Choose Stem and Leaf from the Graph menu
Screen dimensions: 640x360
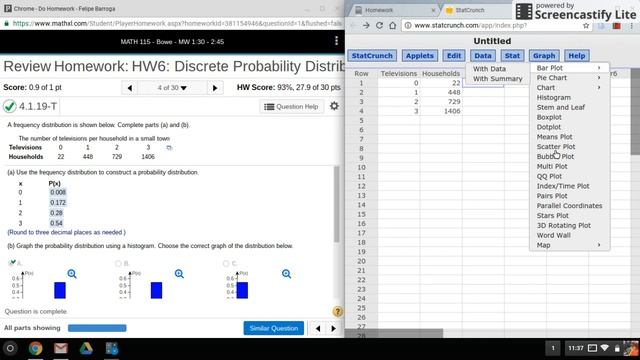point(560,107)
